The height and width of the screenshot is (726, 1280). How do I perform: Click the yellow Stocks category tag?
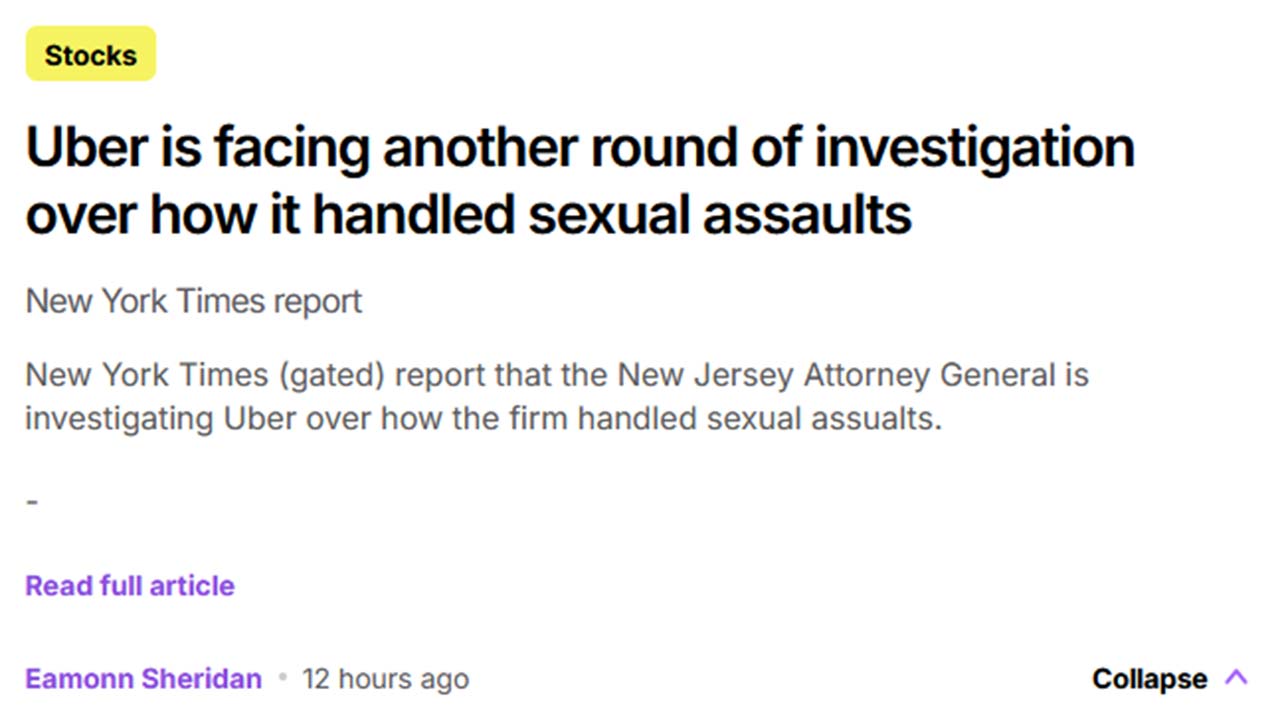[x=91, y=54]
